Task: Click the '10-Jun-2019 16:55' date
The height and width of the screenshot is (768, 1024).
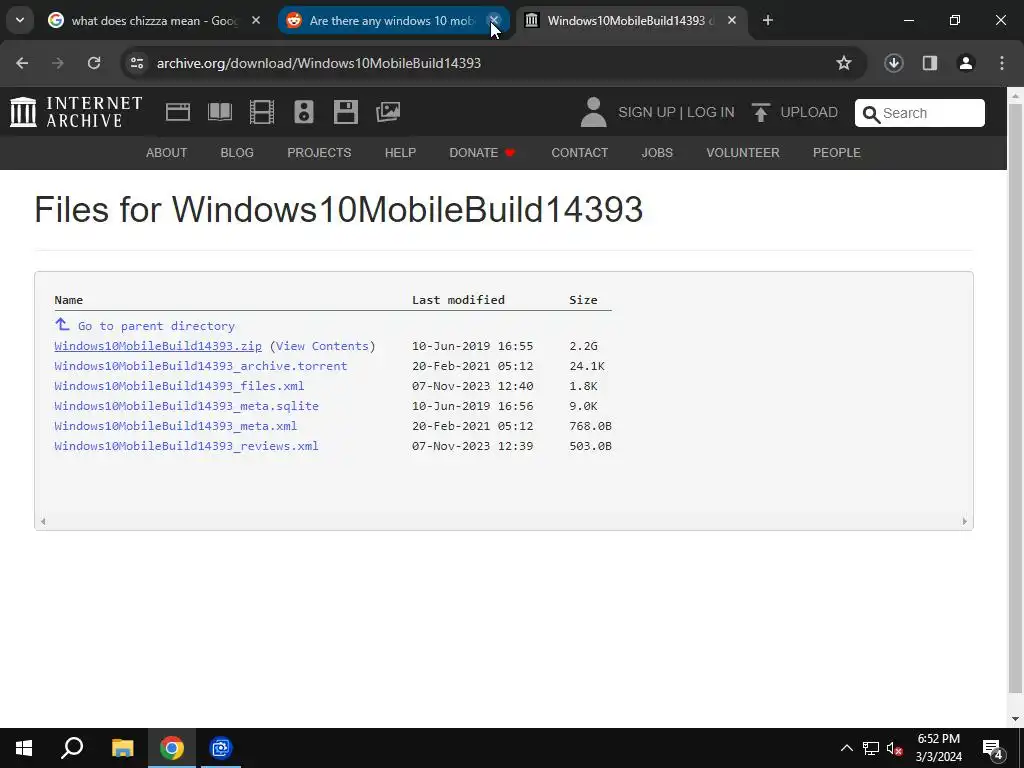Action: click(x=472, y=346)
